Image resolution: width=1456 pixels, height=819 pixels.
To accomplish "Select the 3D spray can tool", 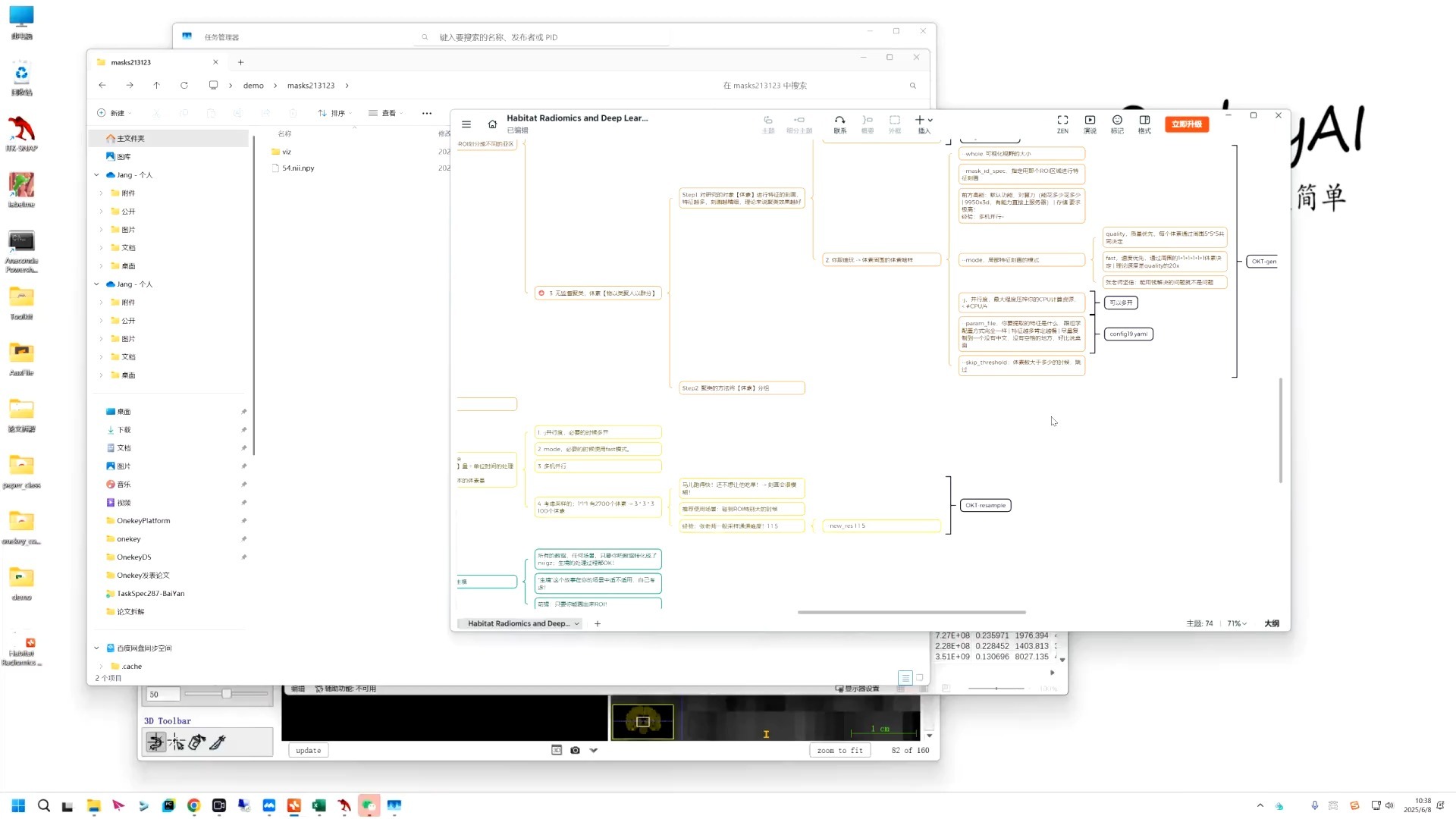I will (x=197, y=742).
